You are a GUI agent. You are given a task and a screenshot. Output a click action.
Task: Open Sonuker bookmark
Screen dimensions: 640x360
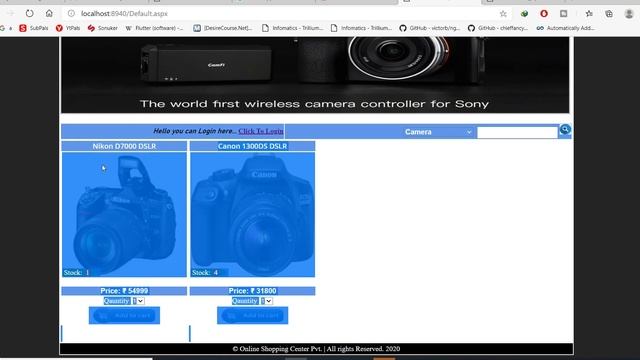click(x=102, y=28)
